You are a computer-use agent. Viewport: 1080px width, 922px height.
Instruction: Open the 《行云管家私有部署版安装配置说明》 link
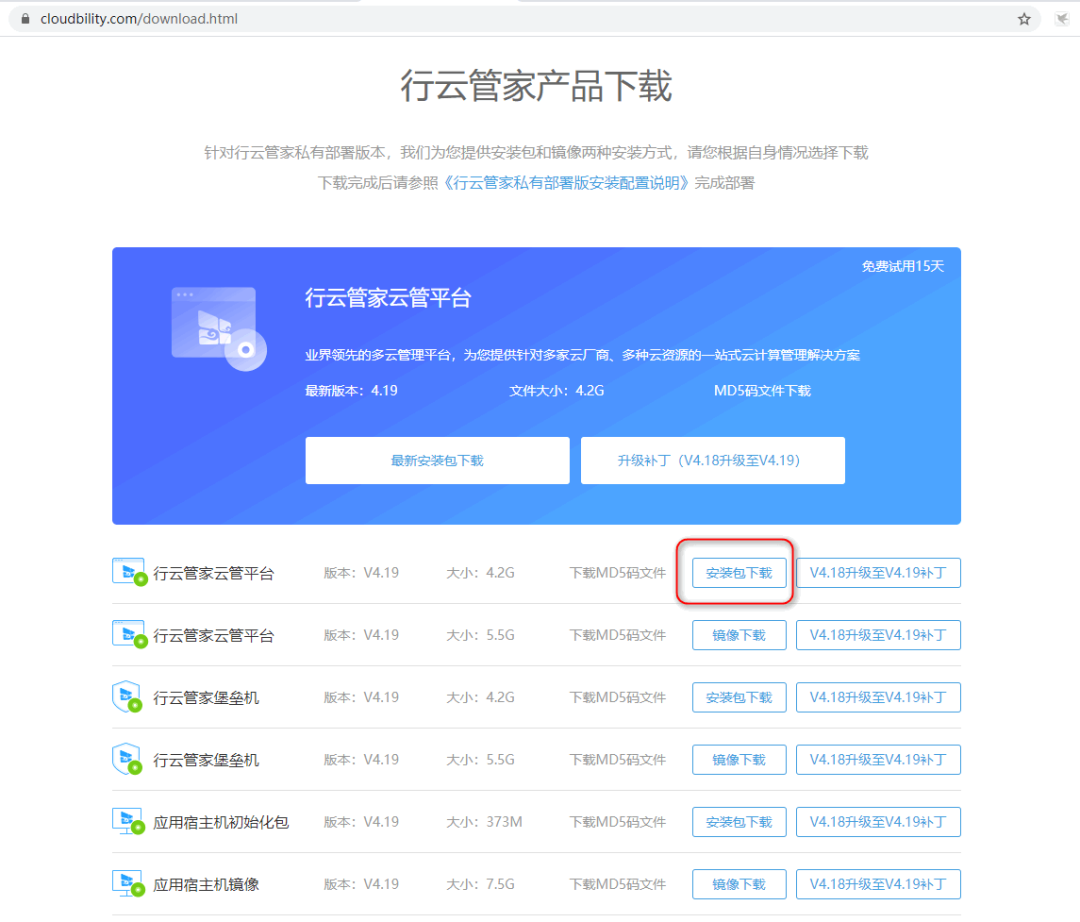(x=565, y=183)
